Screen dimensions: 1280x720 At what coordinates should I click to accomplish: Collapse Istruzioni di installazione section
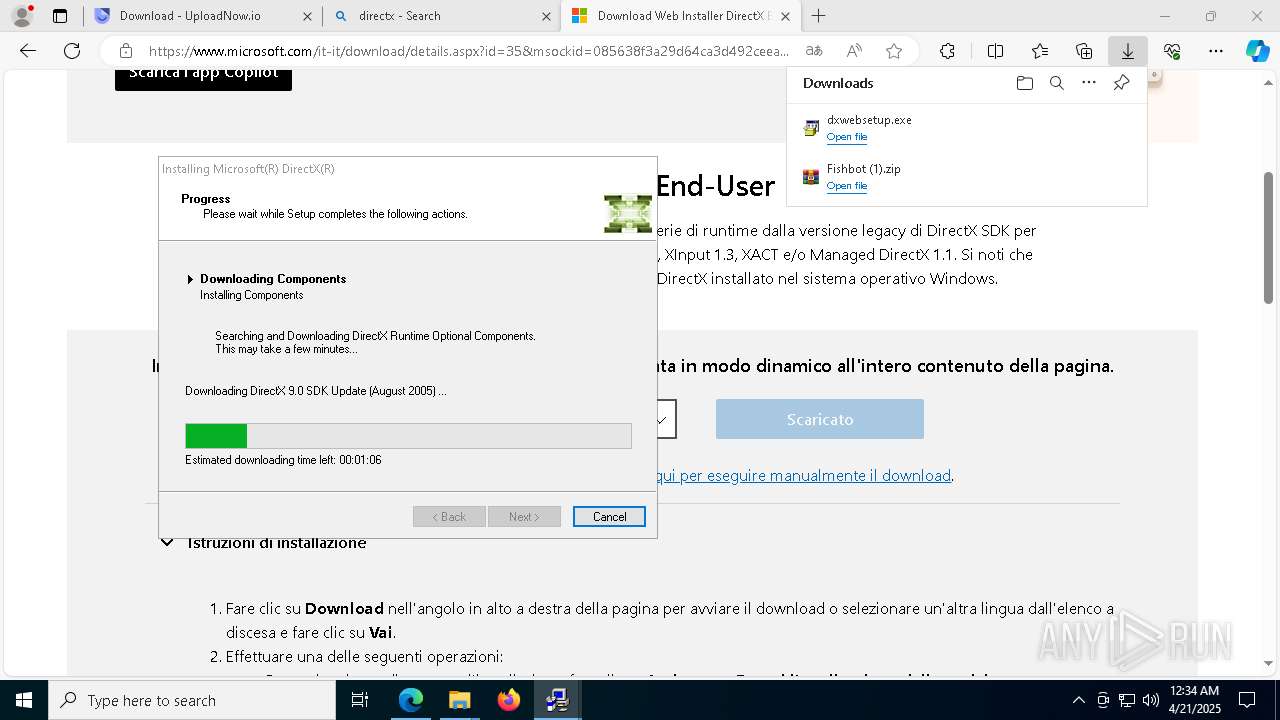167,543
